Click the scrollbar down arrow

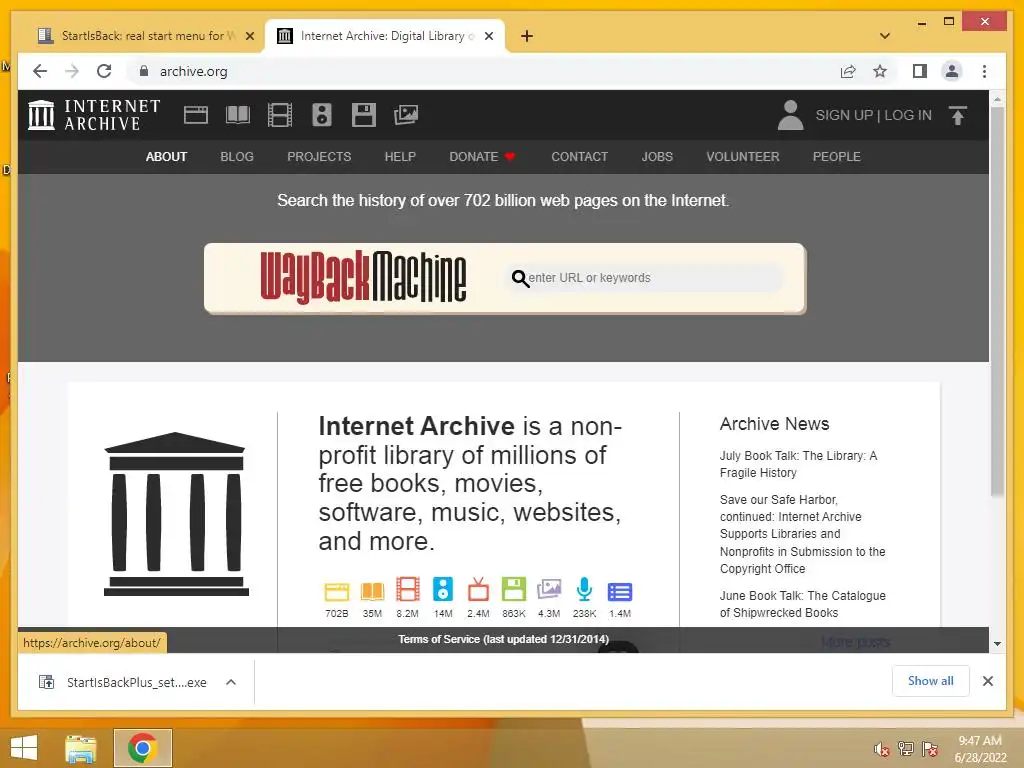997,644
